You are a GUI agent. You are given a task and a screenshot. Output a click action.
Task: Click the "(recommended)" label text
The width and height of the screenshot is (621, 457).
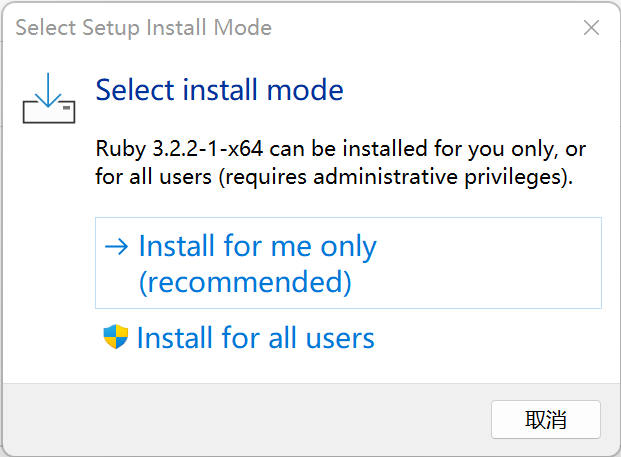click(245, 282)
